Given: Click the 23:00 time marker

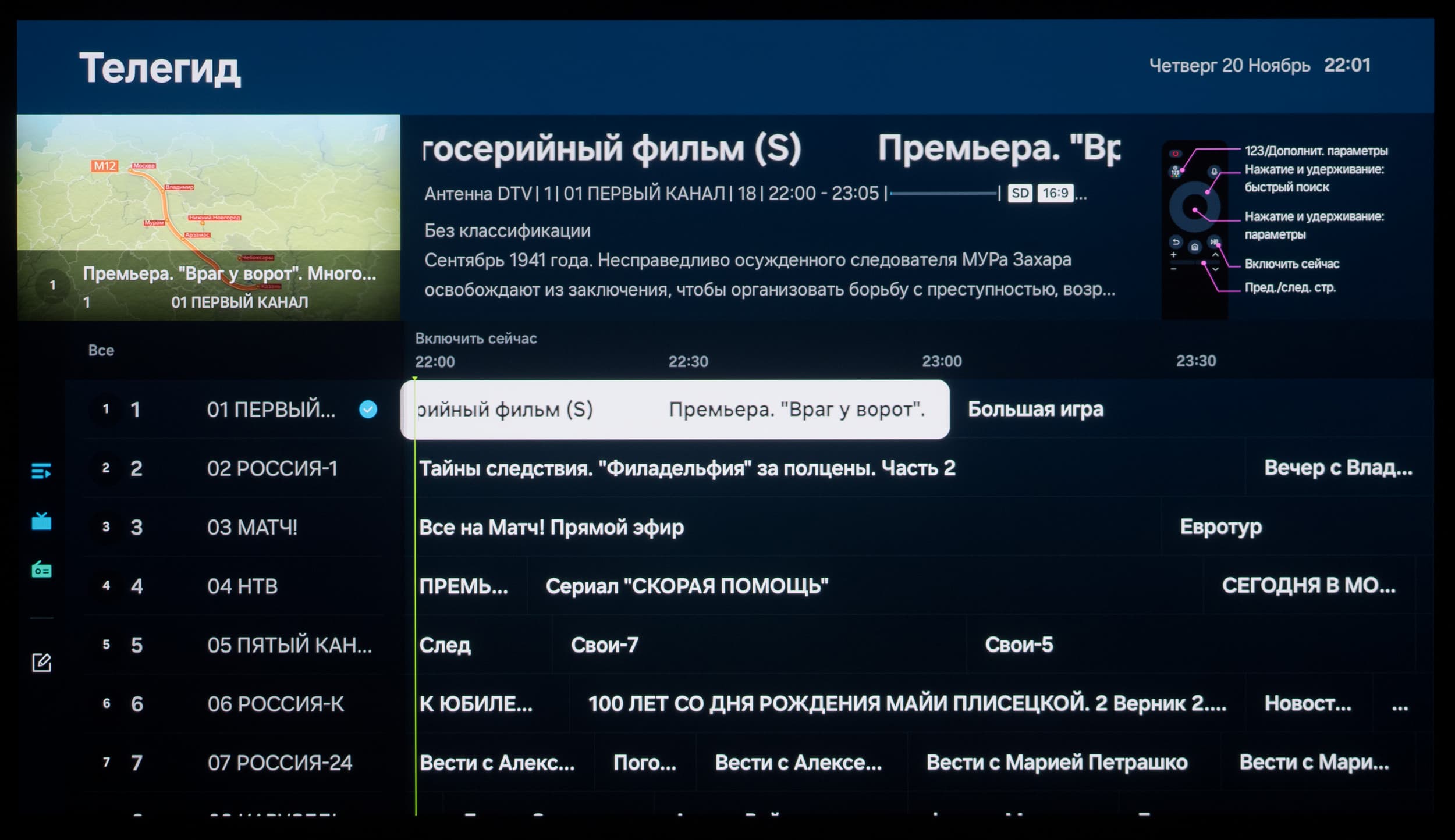Looking at the screenshot, I should tap(941, 361).
